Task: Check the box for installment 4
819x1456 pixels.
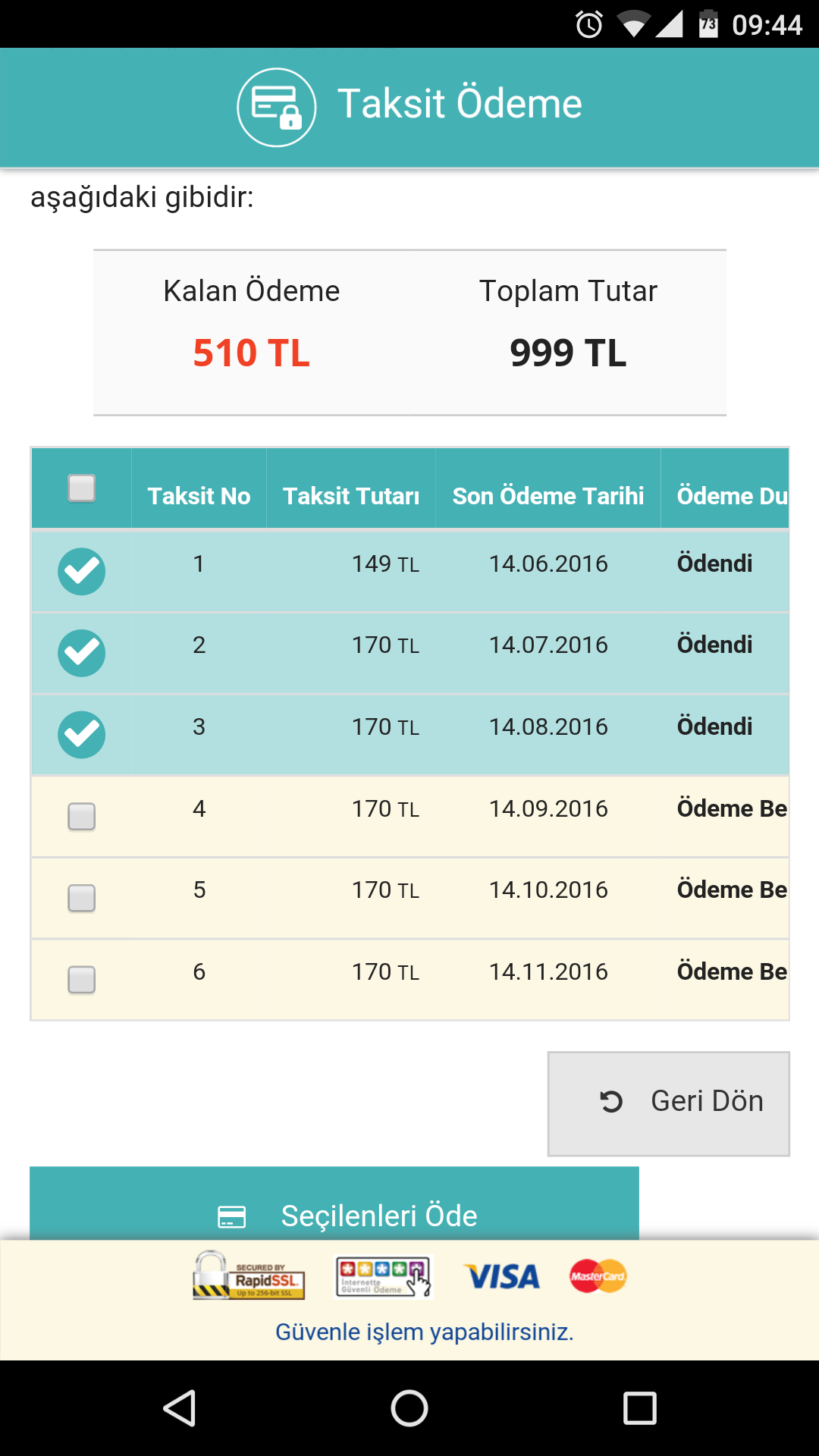Action: pos(82,817)
